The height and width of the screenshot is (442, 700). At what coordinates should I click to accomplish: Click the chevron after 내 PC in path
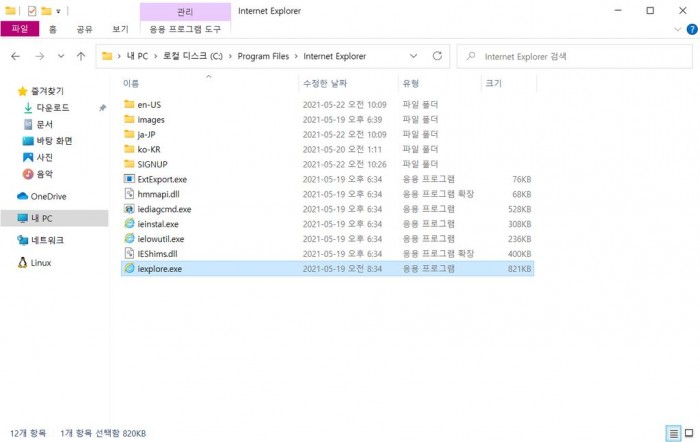155,56
